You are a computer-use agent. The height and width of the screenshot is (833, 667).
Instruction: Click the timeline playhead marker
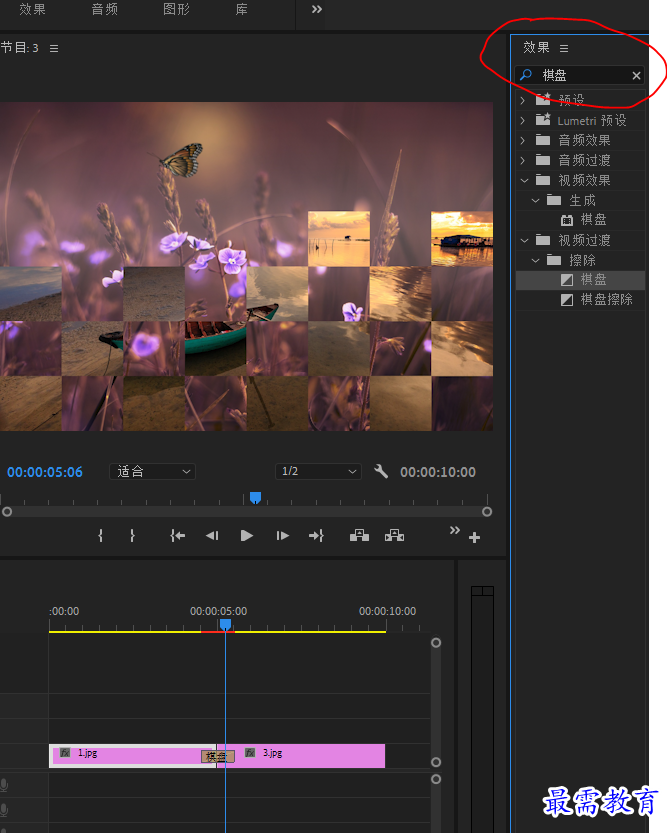click(225, 624)
